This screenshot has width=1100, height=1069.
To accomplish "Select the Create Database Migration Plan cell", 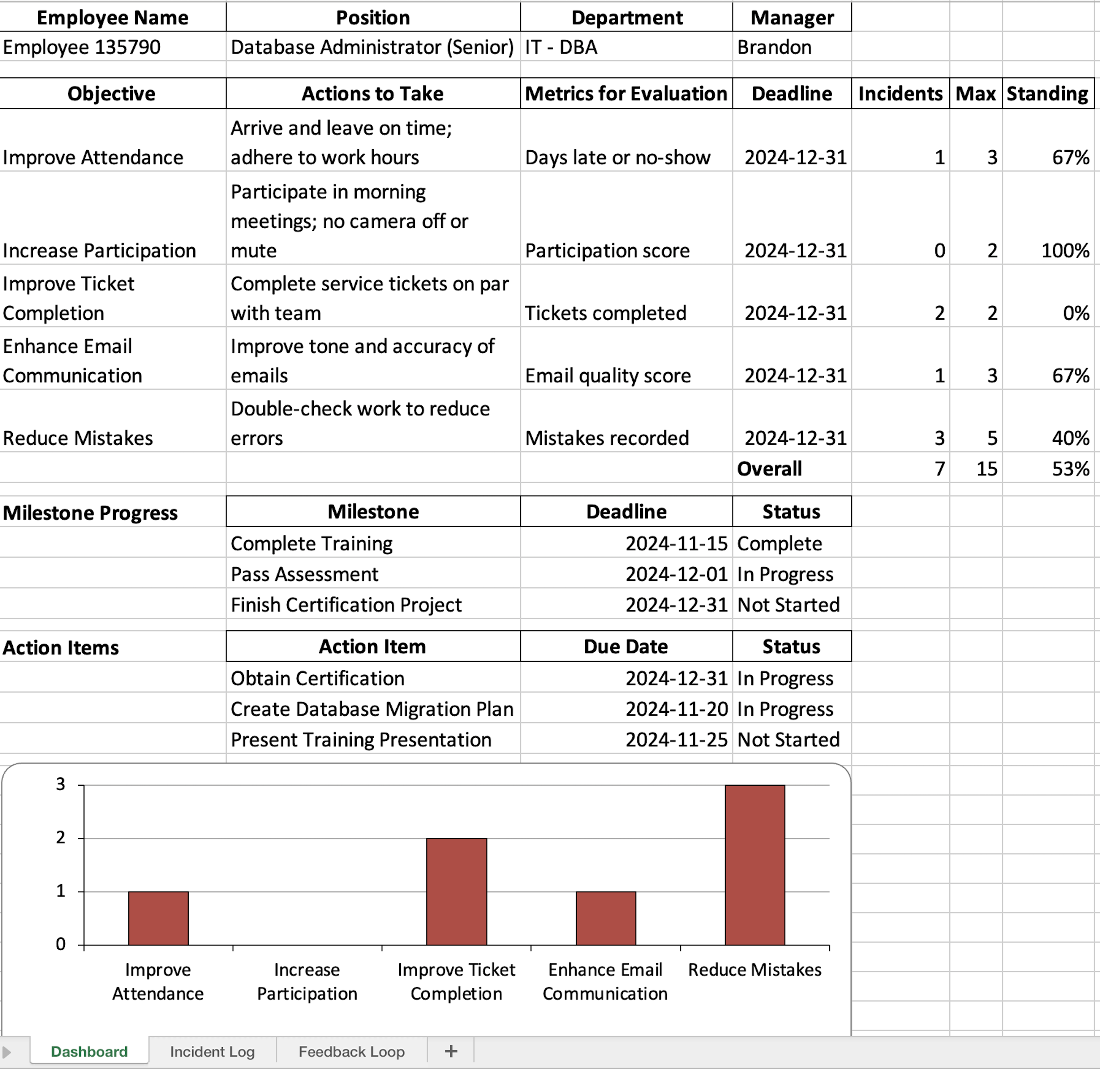I will [373, 708].
